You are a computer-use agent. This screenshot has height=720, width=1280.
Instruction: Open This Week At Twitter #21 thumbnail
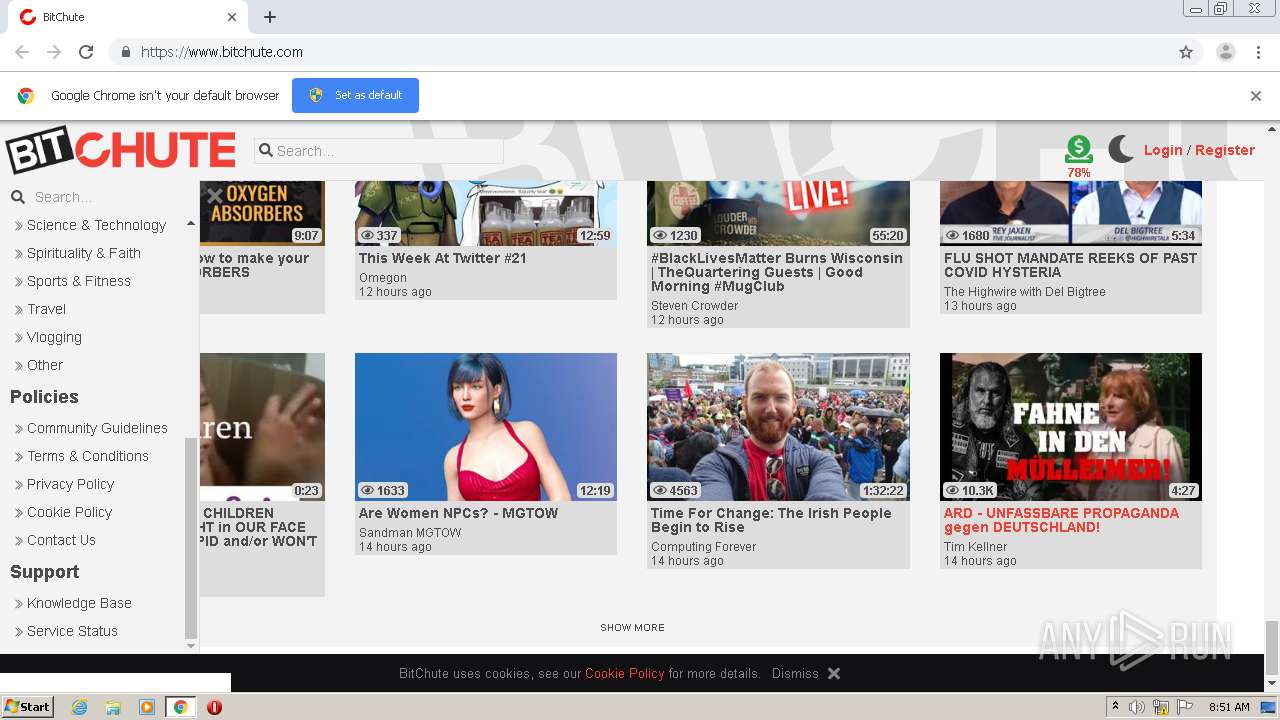[486, 213]
